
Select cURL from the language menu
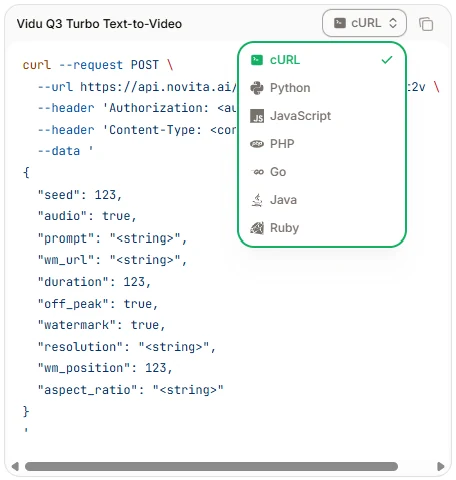322,60
